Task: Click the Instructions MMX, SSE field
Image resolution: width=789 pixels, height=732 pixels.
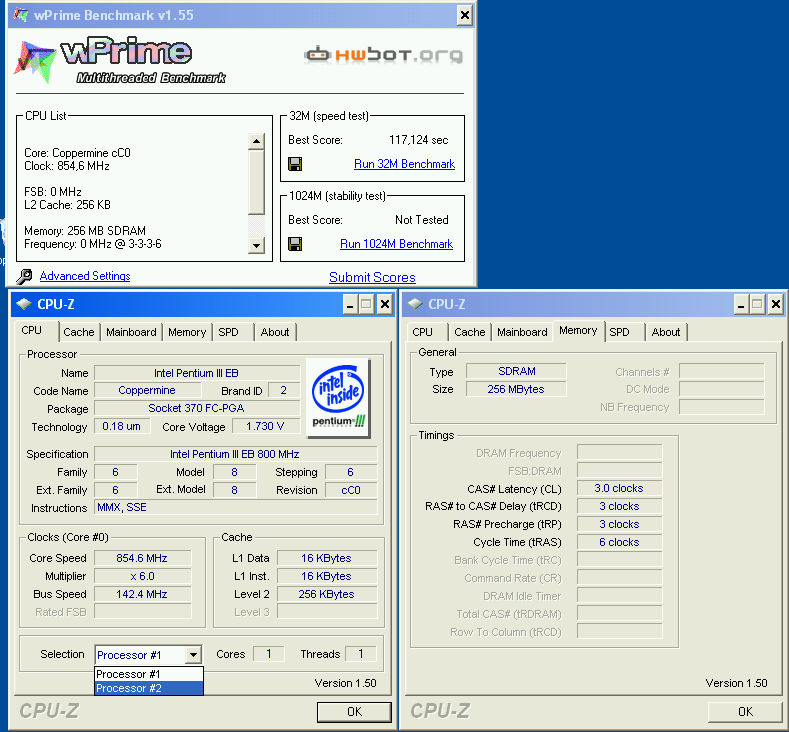Action: pos(235,508)
